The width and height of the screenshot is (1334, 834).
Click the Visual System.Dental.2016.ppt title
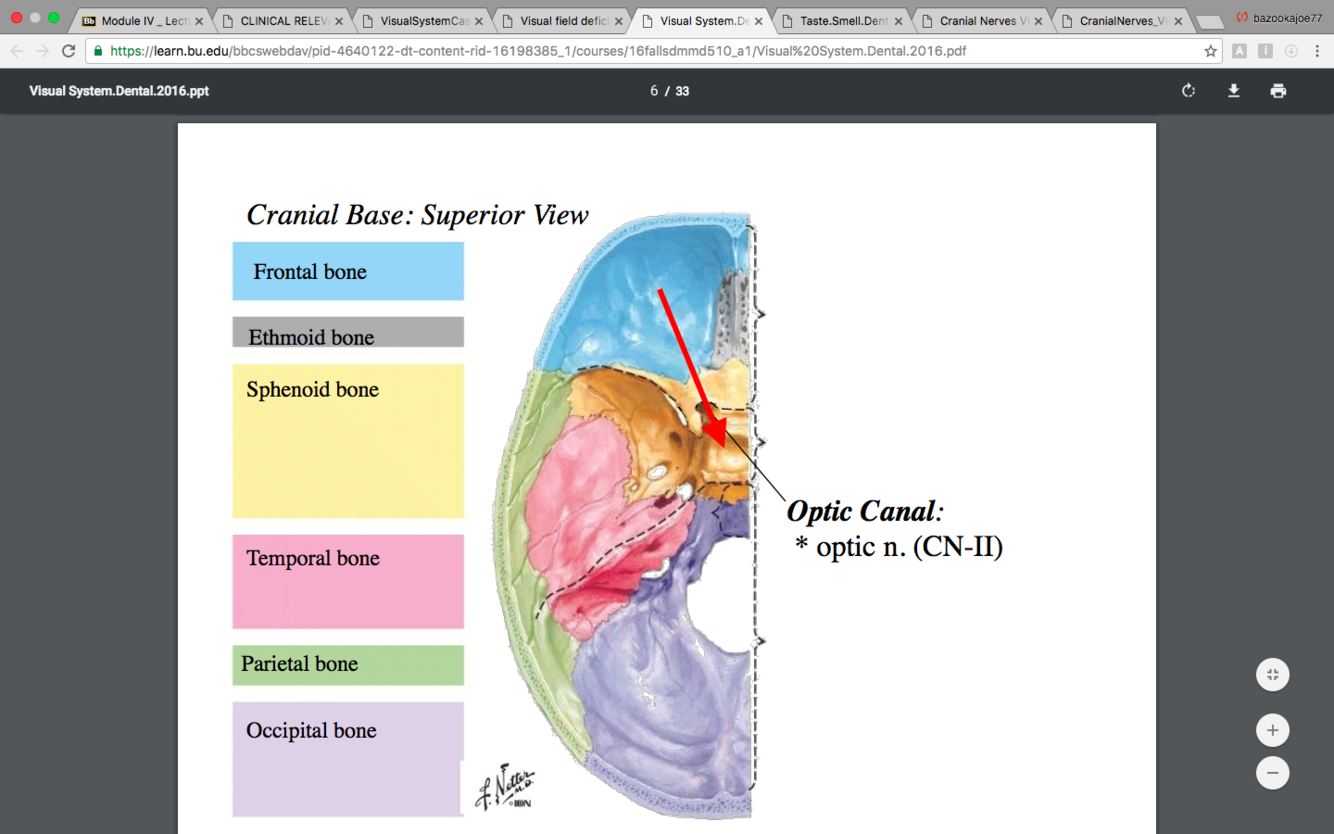119,91
